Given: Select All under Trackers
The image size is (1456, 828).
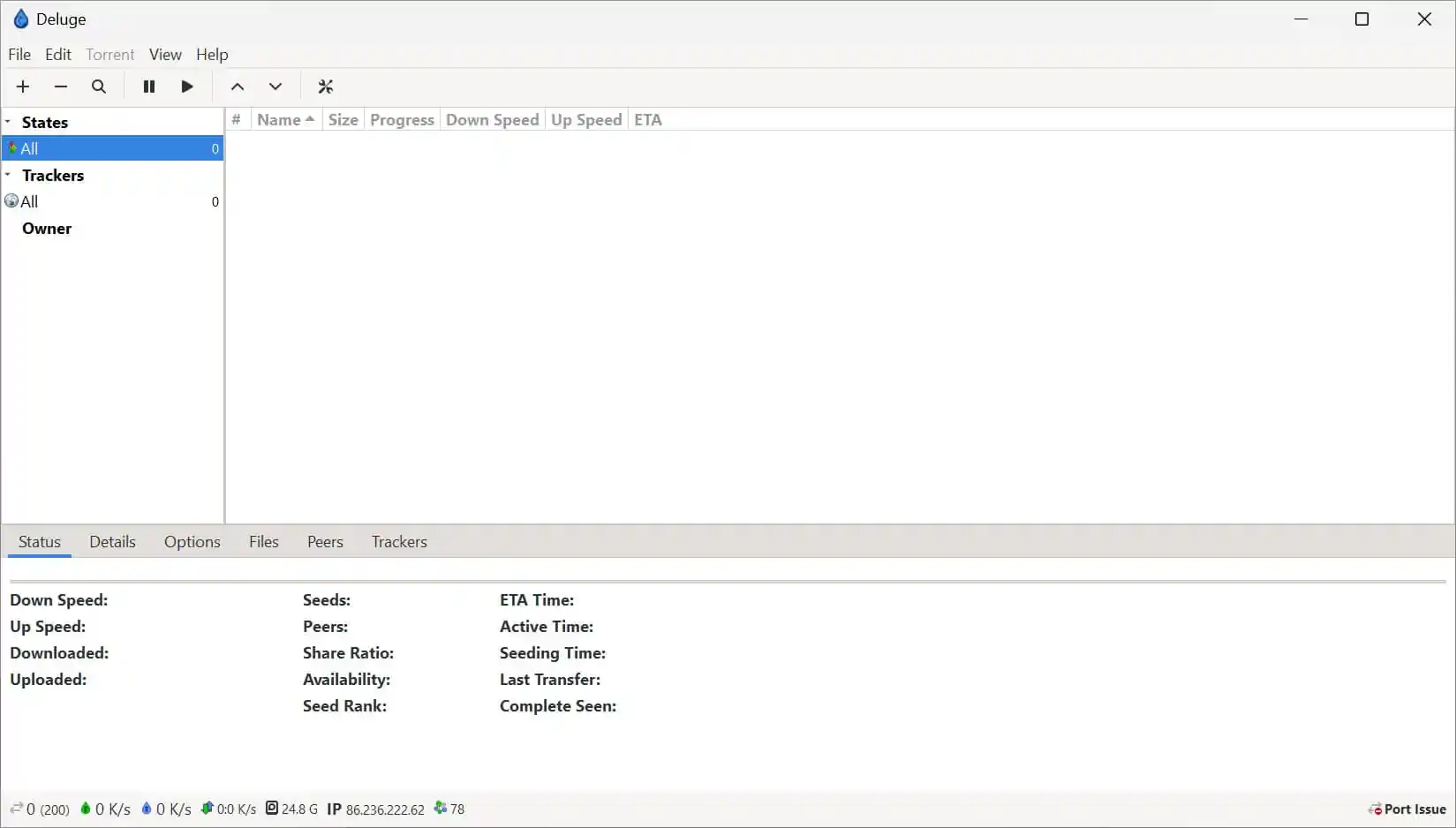Looking at the screenshot, I should [x=113, y=201].
